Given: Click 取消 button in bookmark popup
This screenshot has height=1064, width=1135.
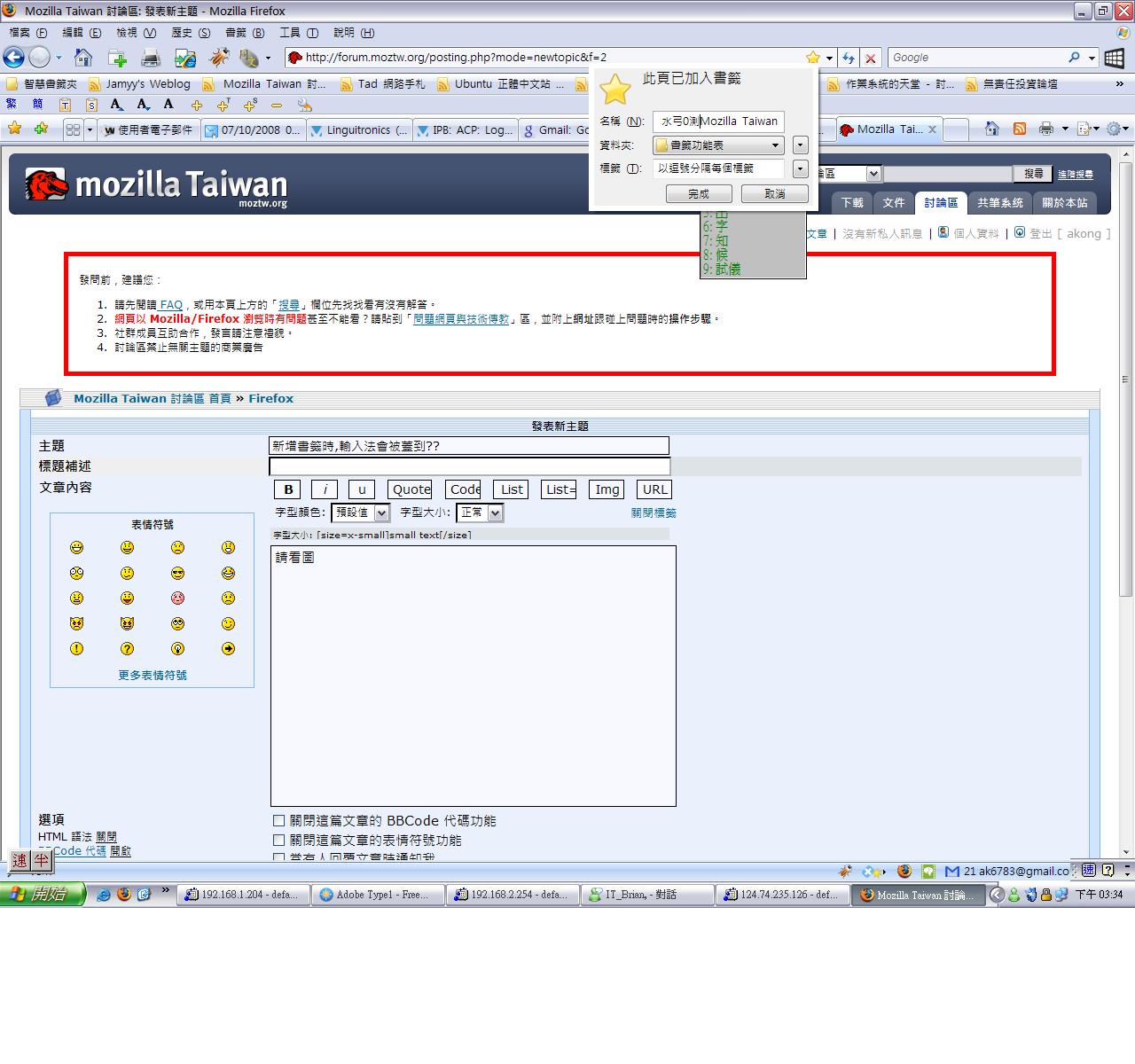Looking at the screenshot, I should coord(775,193).
